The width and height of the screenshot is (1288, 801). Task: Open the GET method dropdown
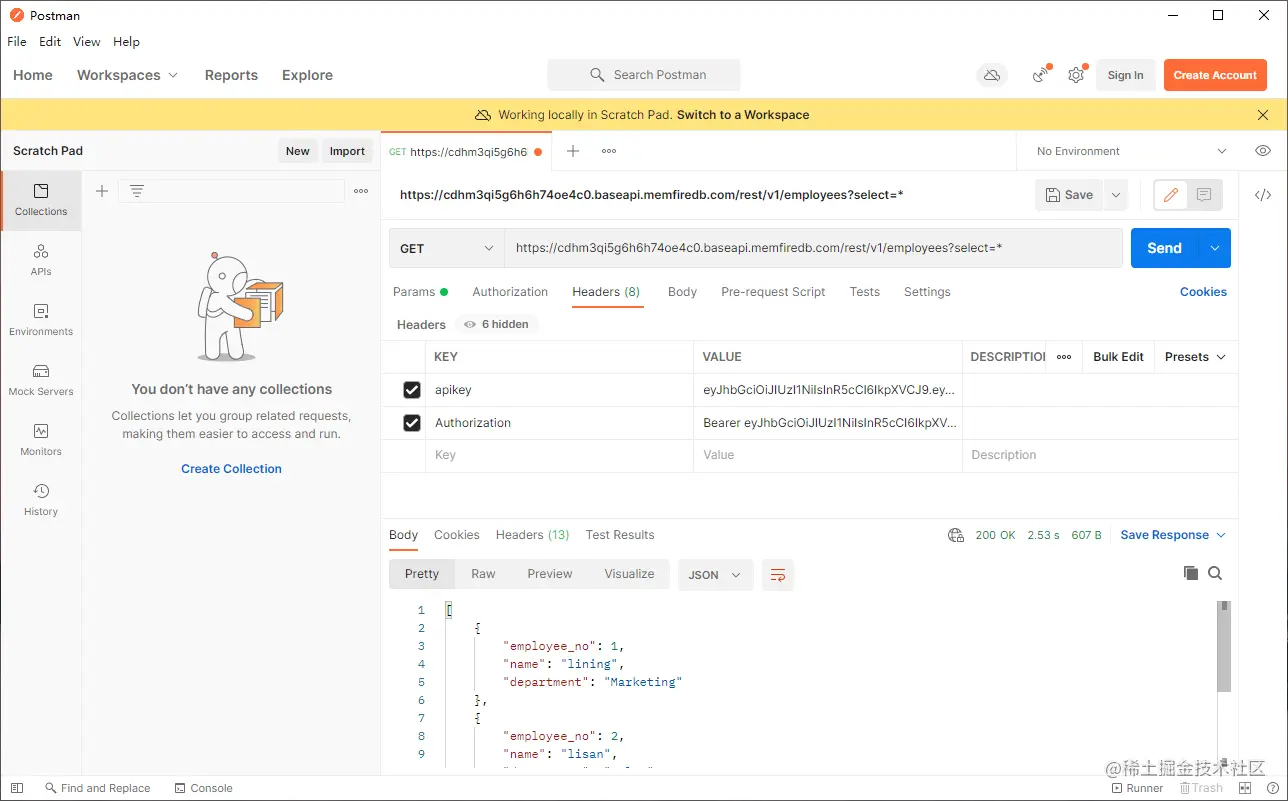click(x=446, y=248)
